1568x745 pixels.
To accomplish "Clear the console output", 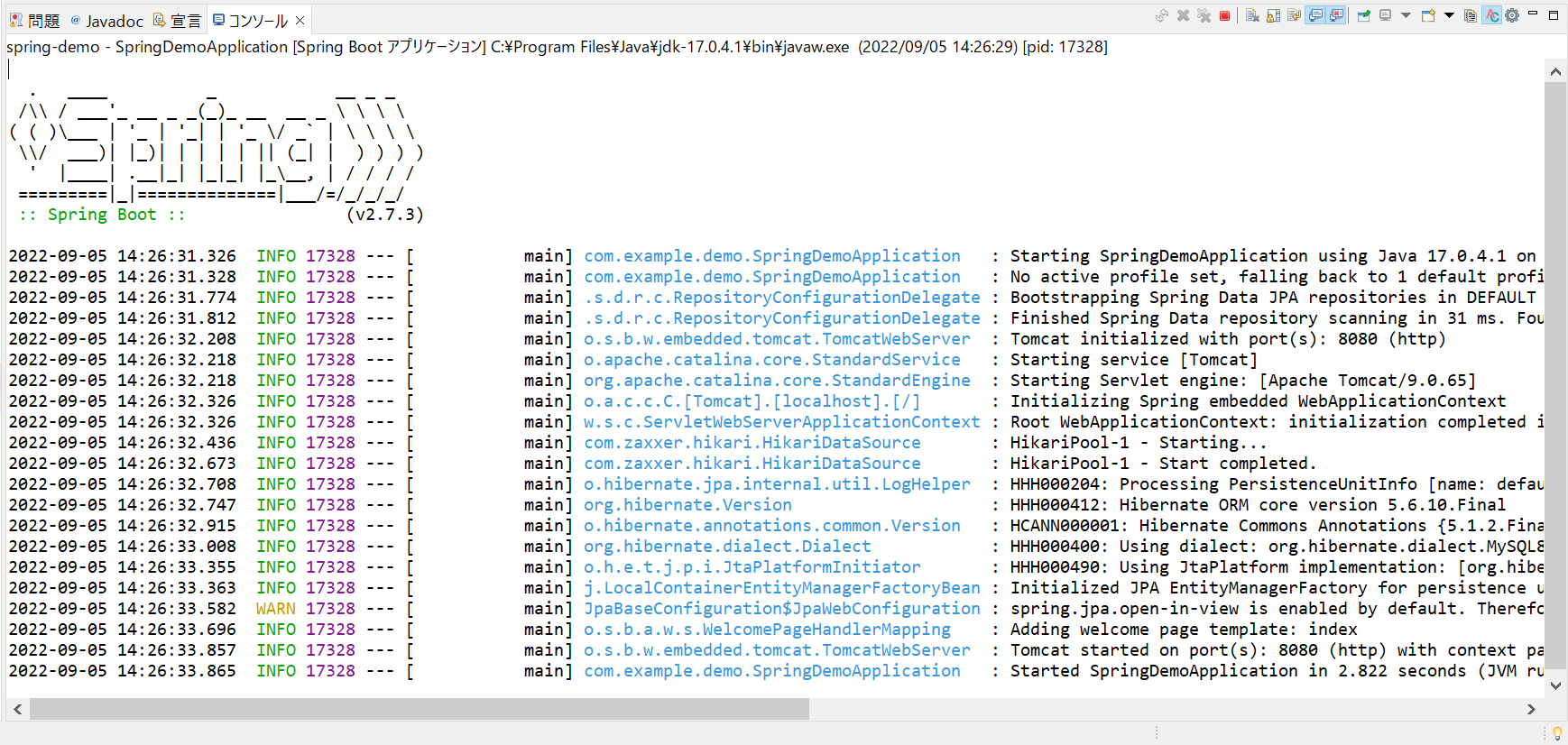I will point(1252,15).
